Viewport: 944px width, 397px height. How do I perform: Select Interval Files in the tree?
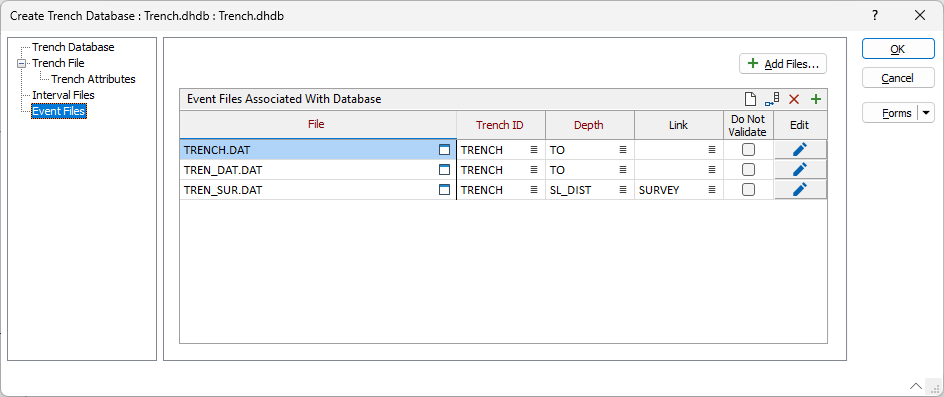point(63,95)
